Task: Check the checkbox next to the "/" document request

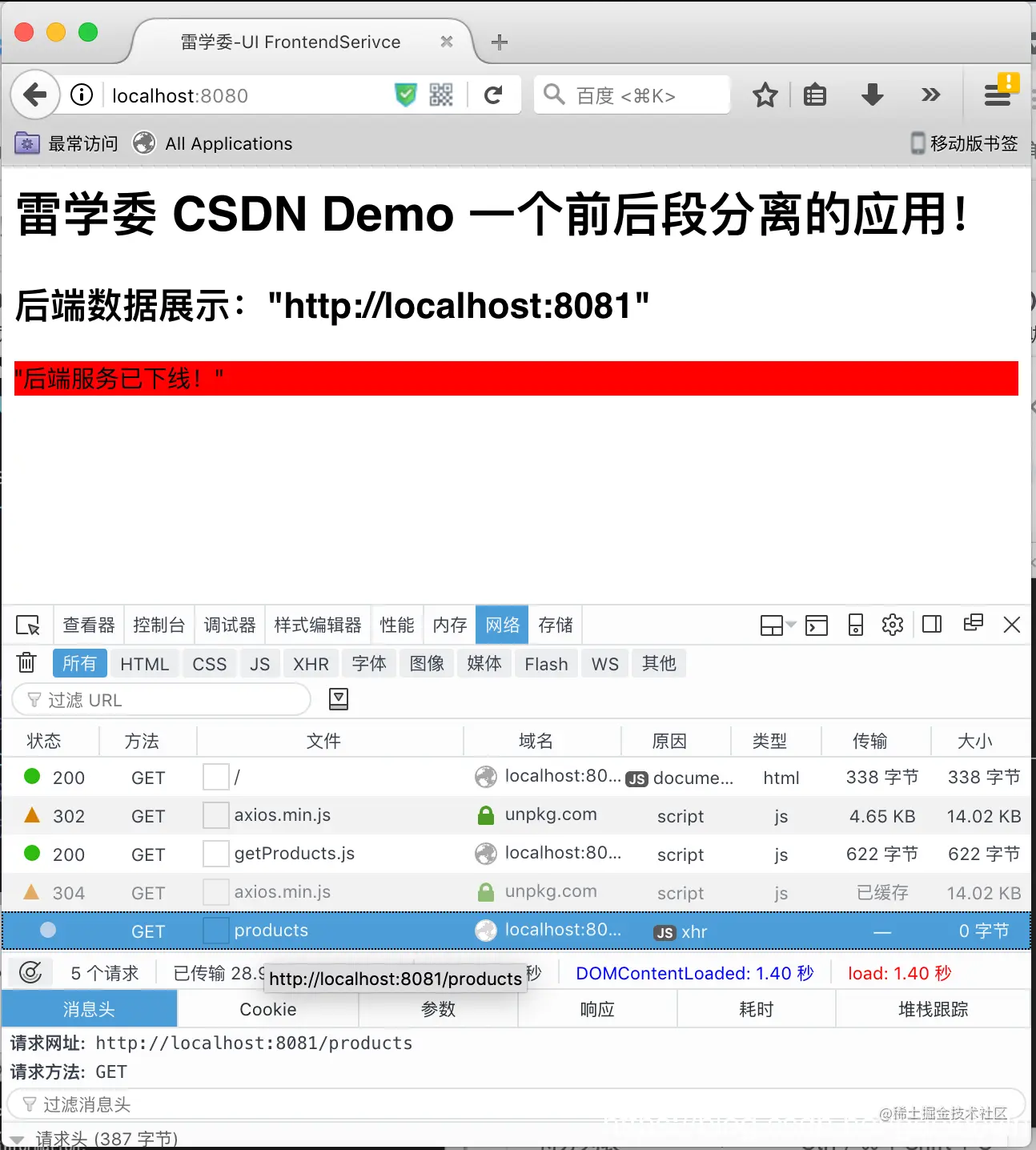Action: (215, 777)
